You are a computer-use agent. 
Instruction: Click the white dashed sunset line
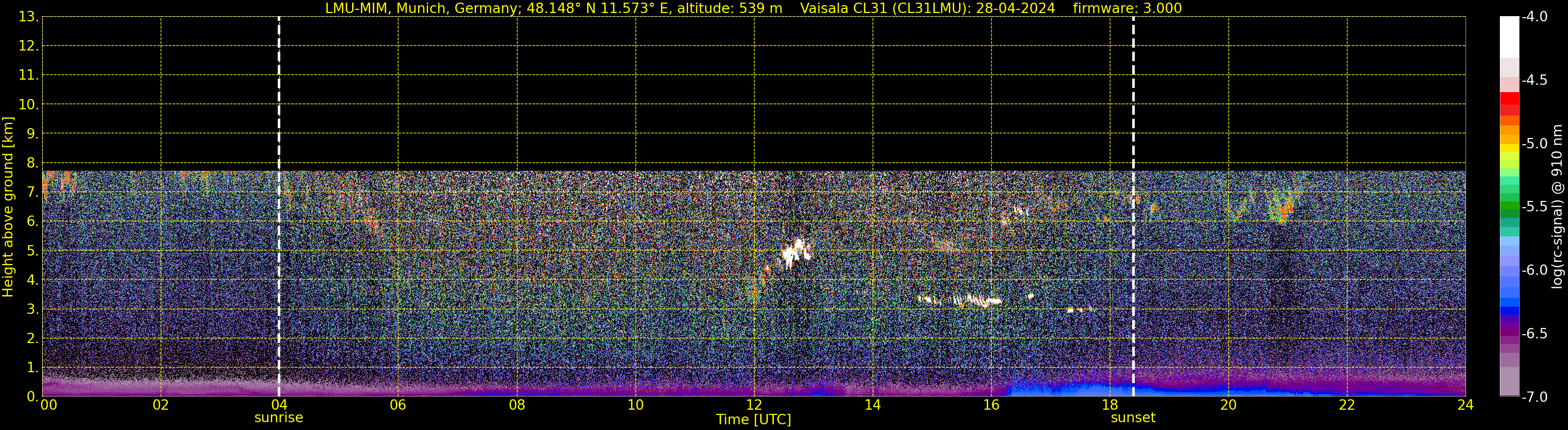pyautogui.click(x=1133, y=207)
